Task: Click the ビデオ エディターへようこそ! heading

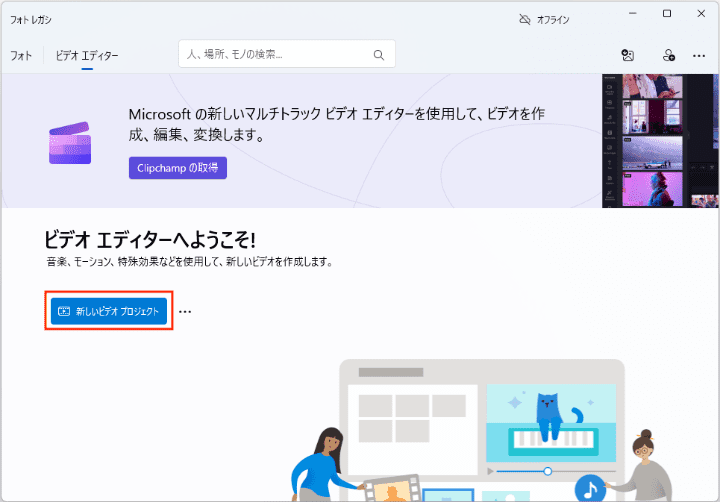Action: coord(149,239)
